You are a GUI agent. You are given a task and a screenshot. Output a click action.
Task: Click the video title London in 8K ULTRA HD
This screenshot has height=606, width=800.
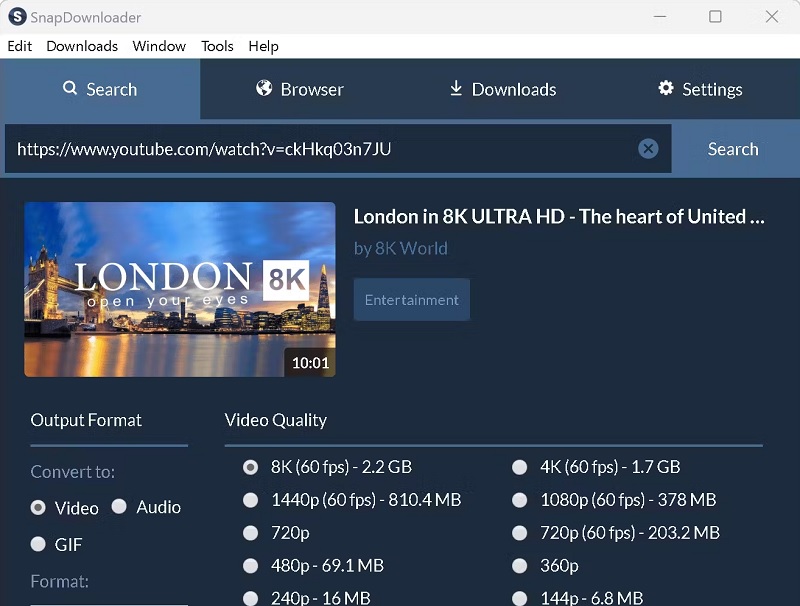coord(559,217)
